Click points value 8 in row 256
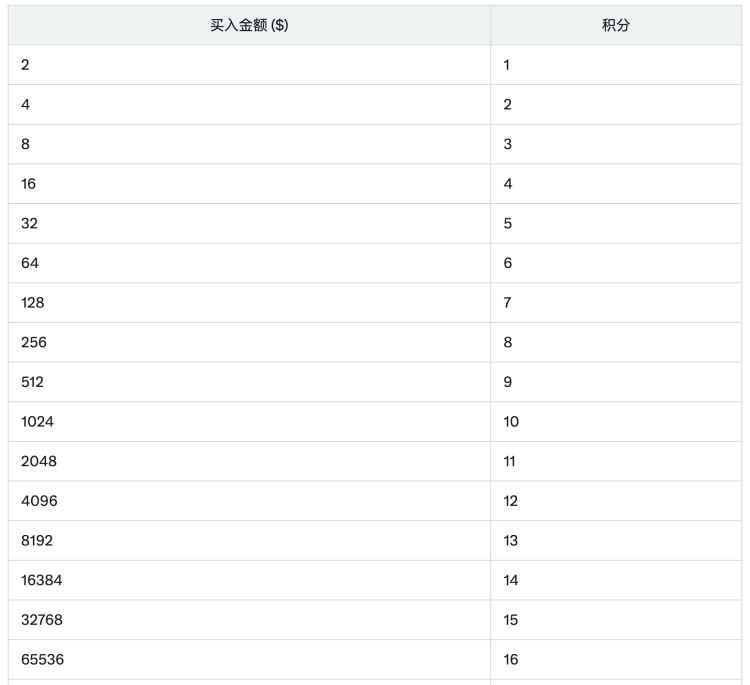 click(x=616, y=342)
